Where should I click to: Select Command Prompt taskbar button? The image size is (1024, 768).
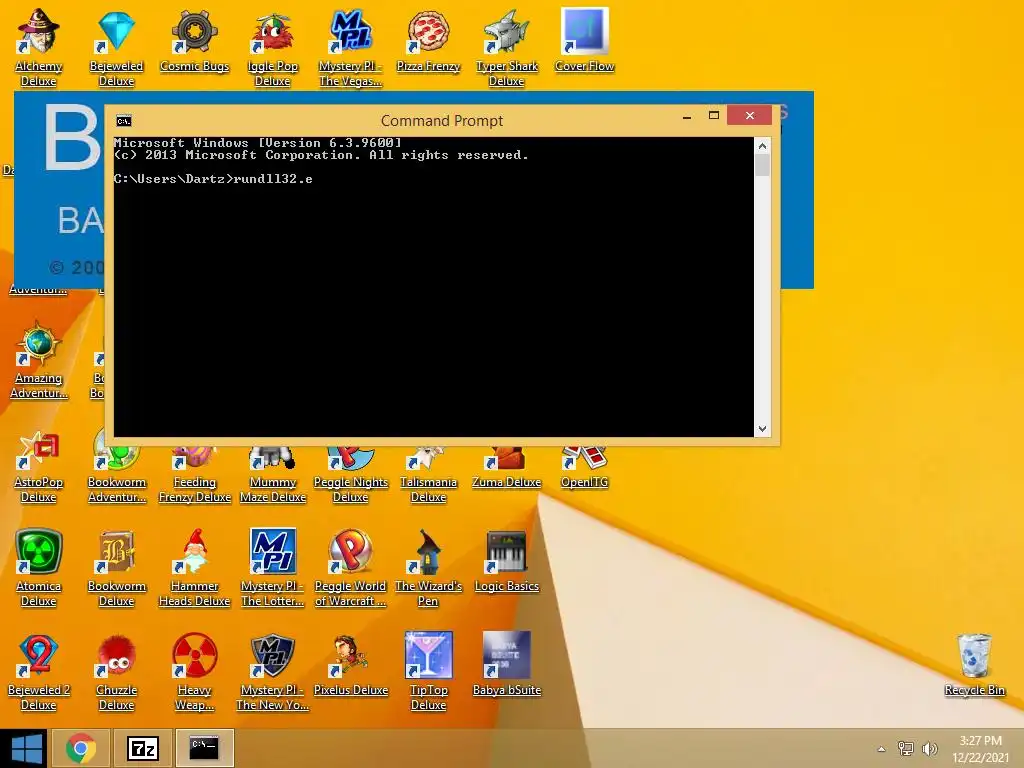click(204, 748)
